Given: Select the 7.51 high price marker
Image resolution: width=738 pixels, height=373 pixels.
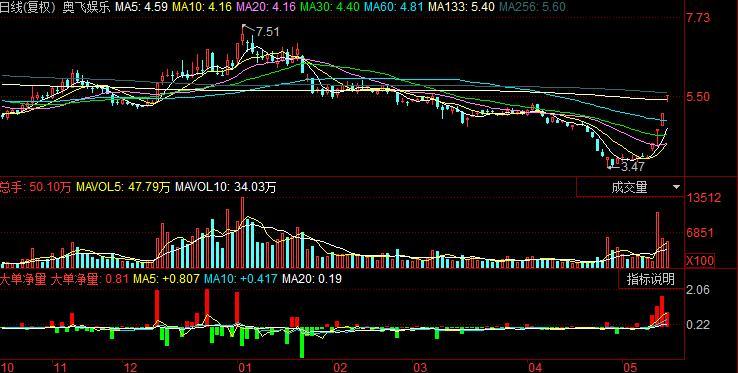Looking at the screenshot, I should 268,32.
